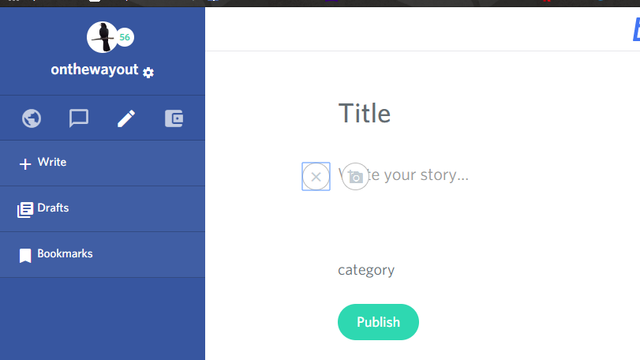Click the Bookmarks ribbon icon

tap(25, 256)
